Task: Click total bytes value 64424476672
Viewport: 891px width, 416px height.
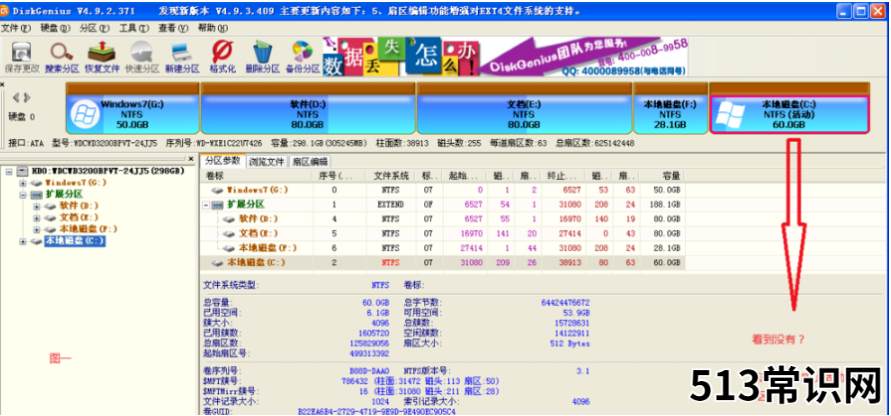Action: point(565,303)
